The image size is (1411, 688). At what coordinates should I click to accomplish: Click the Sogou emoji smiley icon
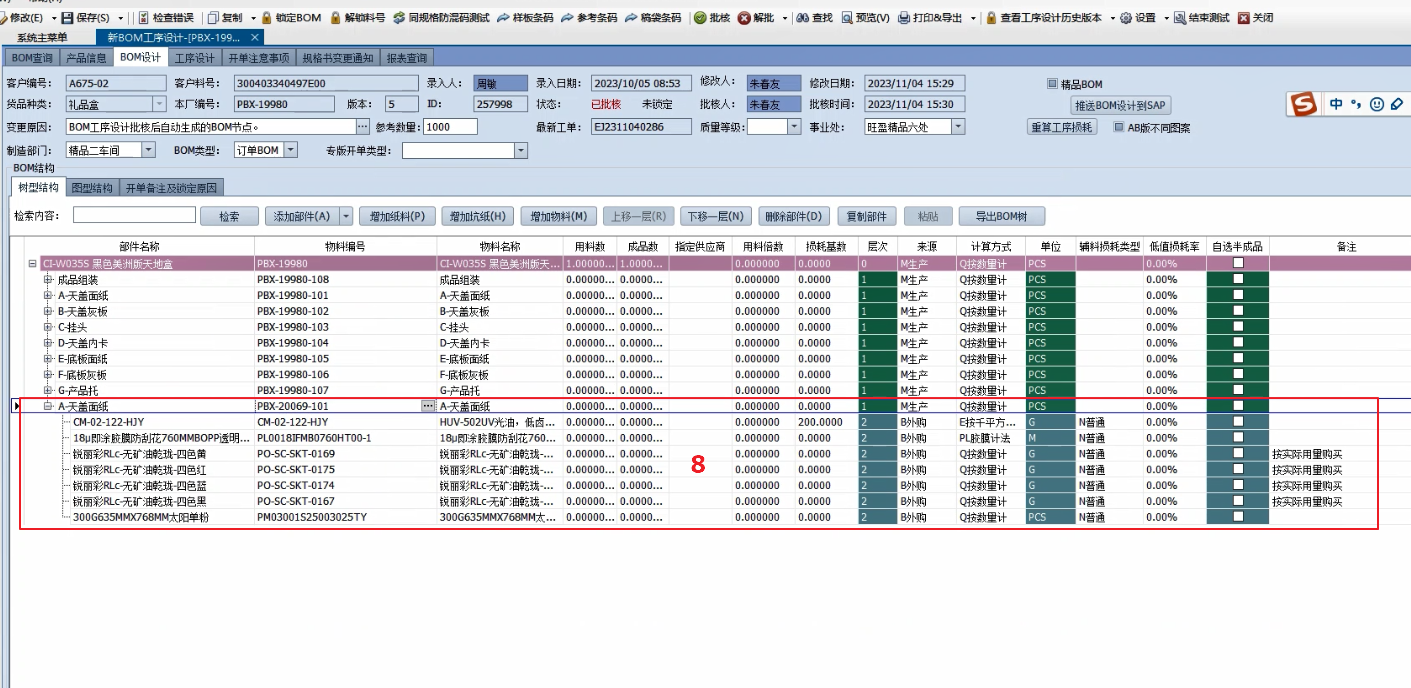click(1376, 104)
